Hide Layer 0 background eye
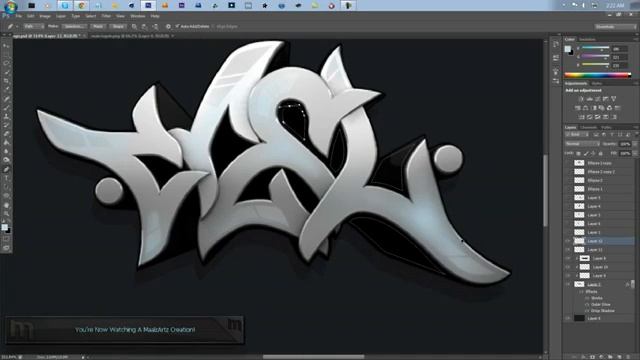 pos(568,318)
